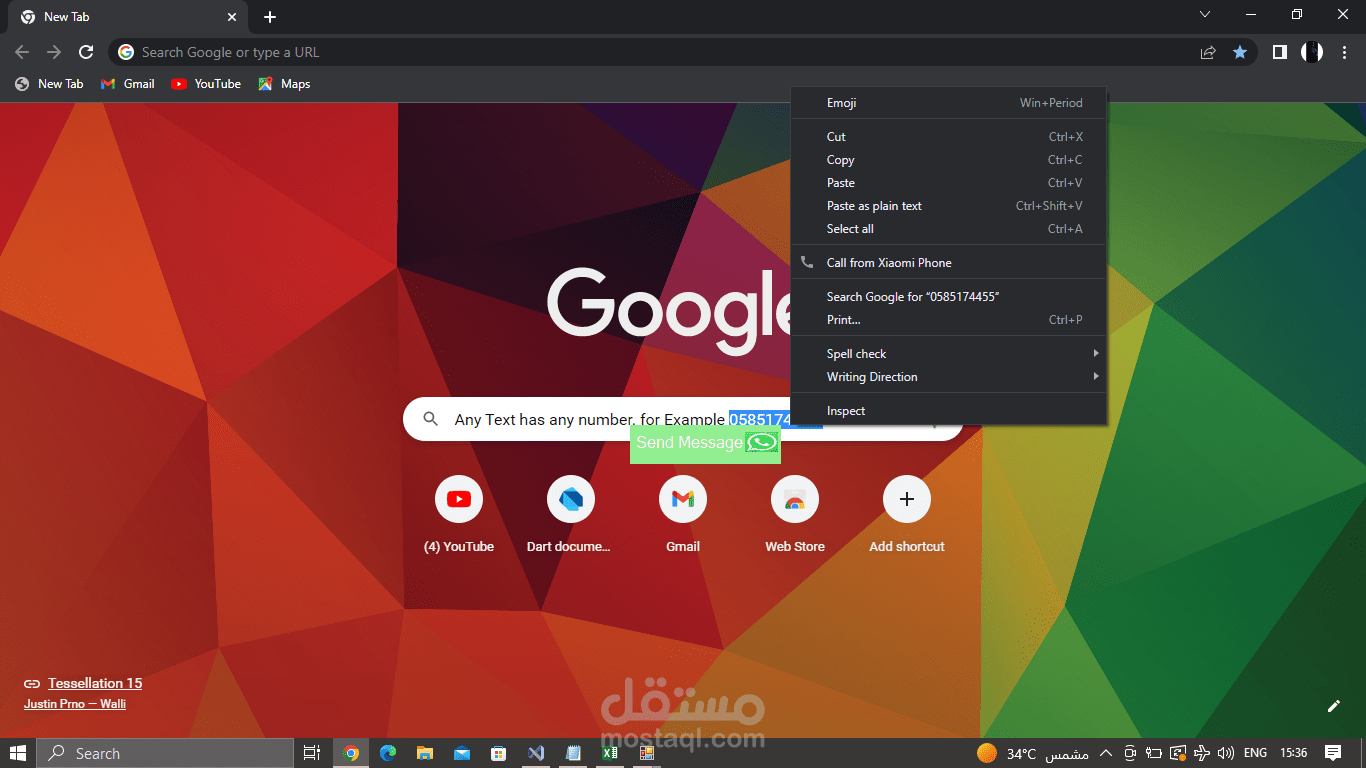Click the share icon next to the address bar
This screenshot has height=768, width=1366.
[1207, 51]
